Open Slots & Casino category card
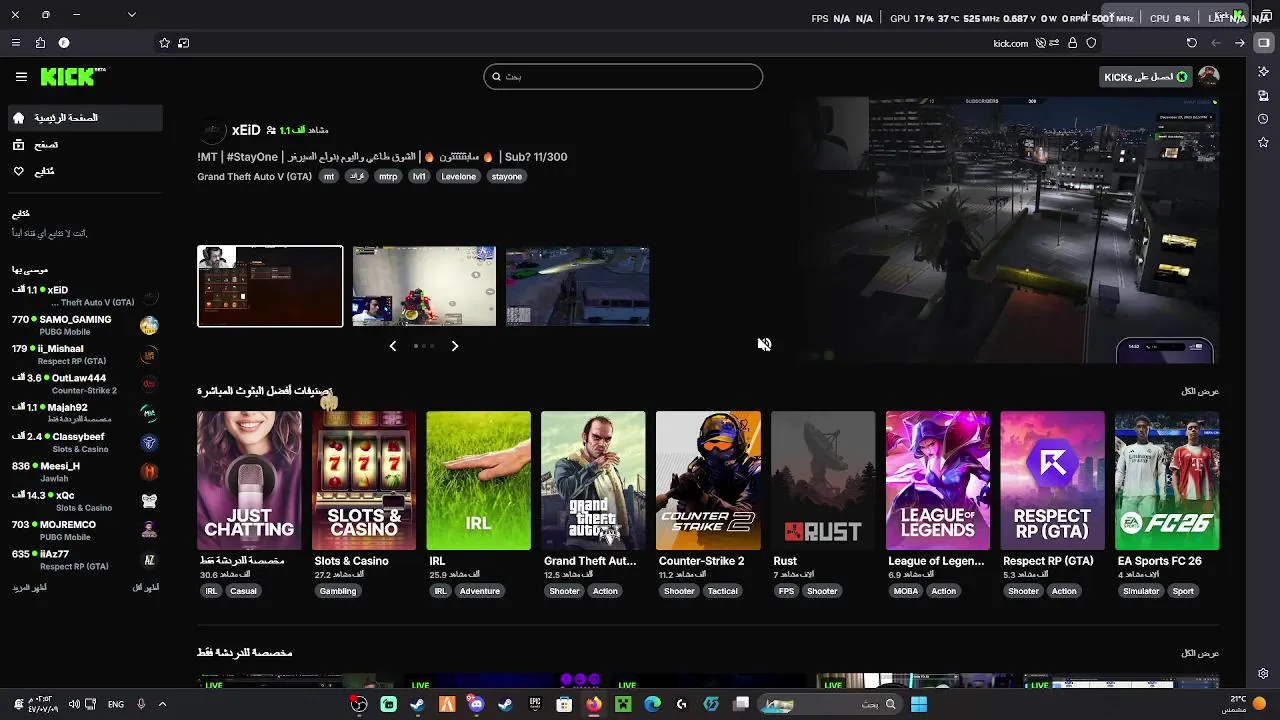 pos(364,480)
